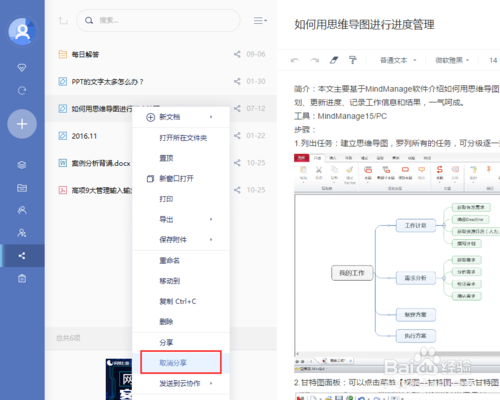Open the list view options dropdown
Image resolution: width=500 pixels, height=400 pixels.
[260, 21]
